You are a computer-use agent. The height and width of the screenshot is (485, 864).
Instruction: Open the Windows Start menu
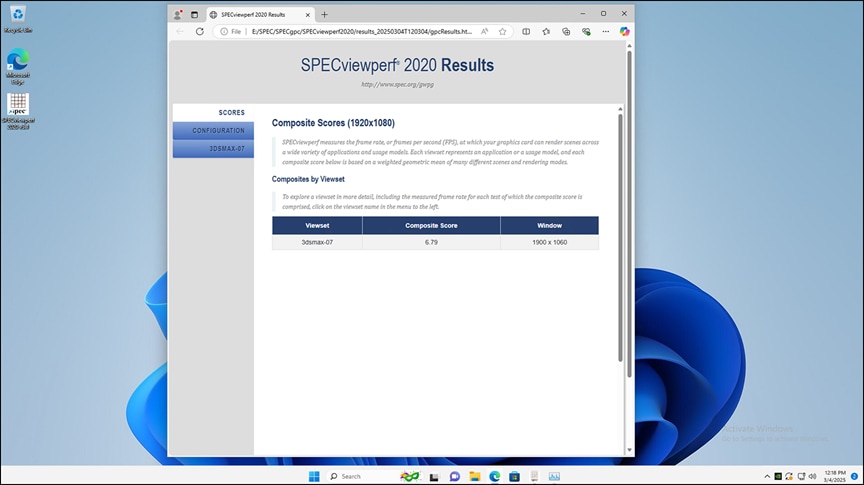314,476
